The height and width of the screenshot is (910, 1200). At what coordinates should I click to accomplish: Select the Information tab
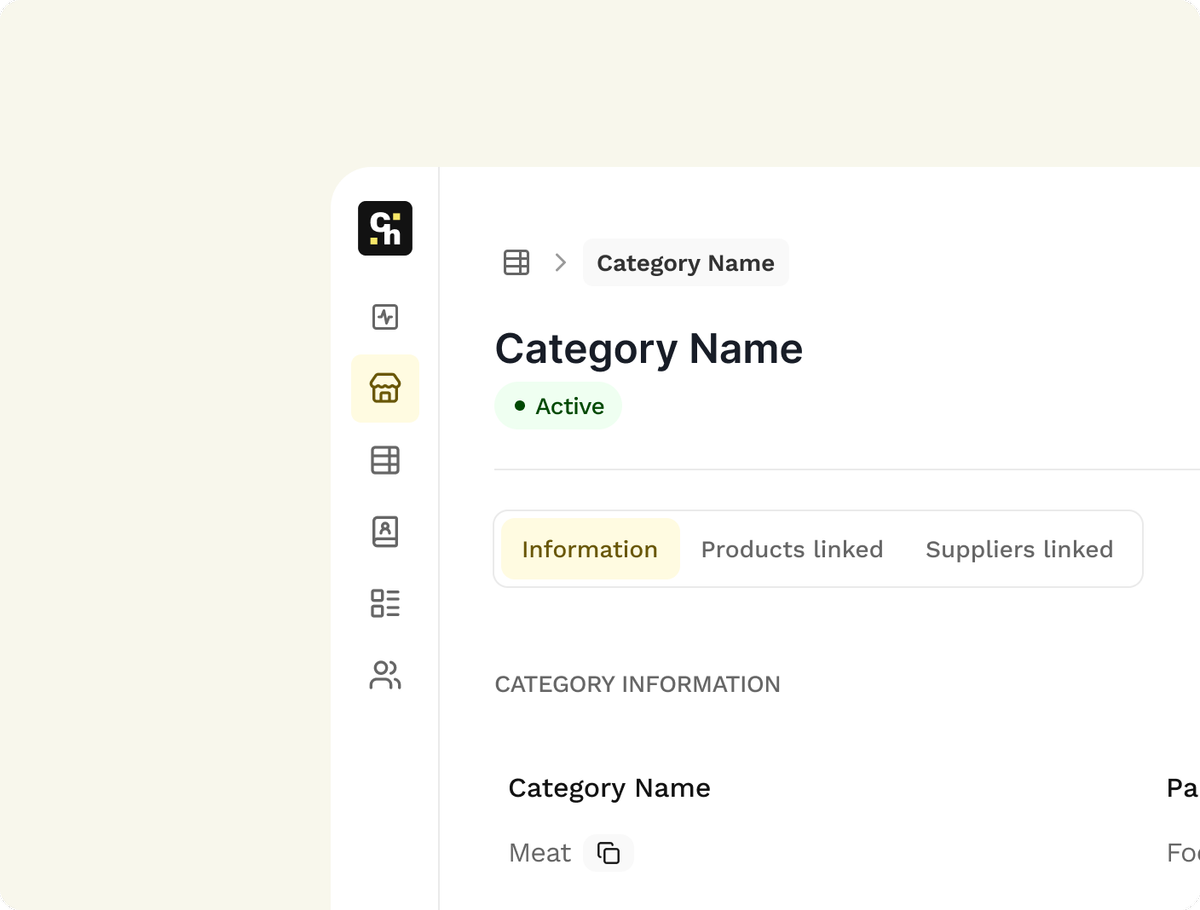[589, 549]
